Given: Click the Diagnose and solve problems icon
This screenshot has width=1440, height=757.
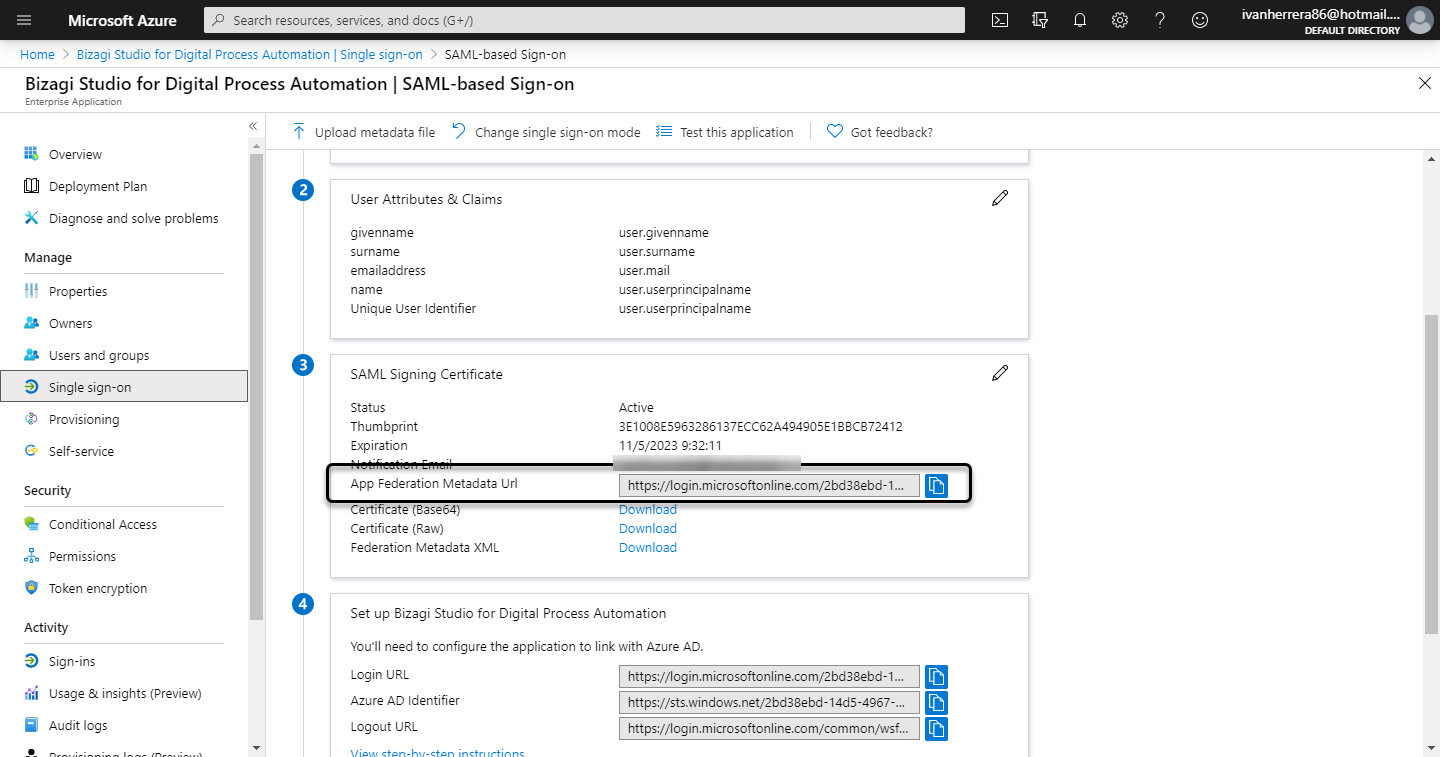Looking at the screenshot, I should click(x=31, y=218).
